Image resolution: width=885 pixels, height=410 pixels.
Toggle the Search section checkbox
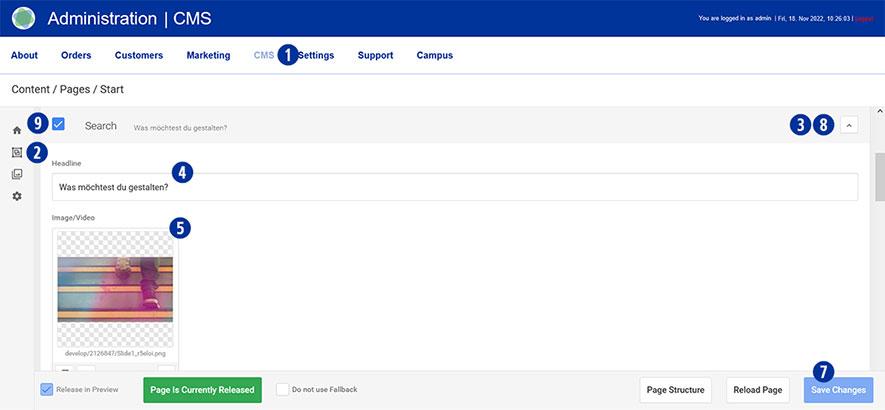point(58,125)
